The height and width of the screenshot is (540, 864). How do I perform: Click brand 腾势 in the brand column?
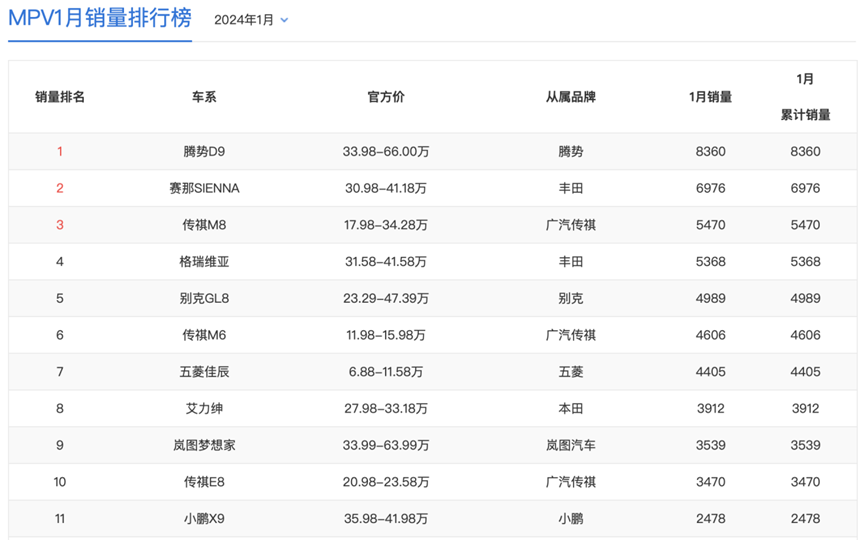coord(571,152)
